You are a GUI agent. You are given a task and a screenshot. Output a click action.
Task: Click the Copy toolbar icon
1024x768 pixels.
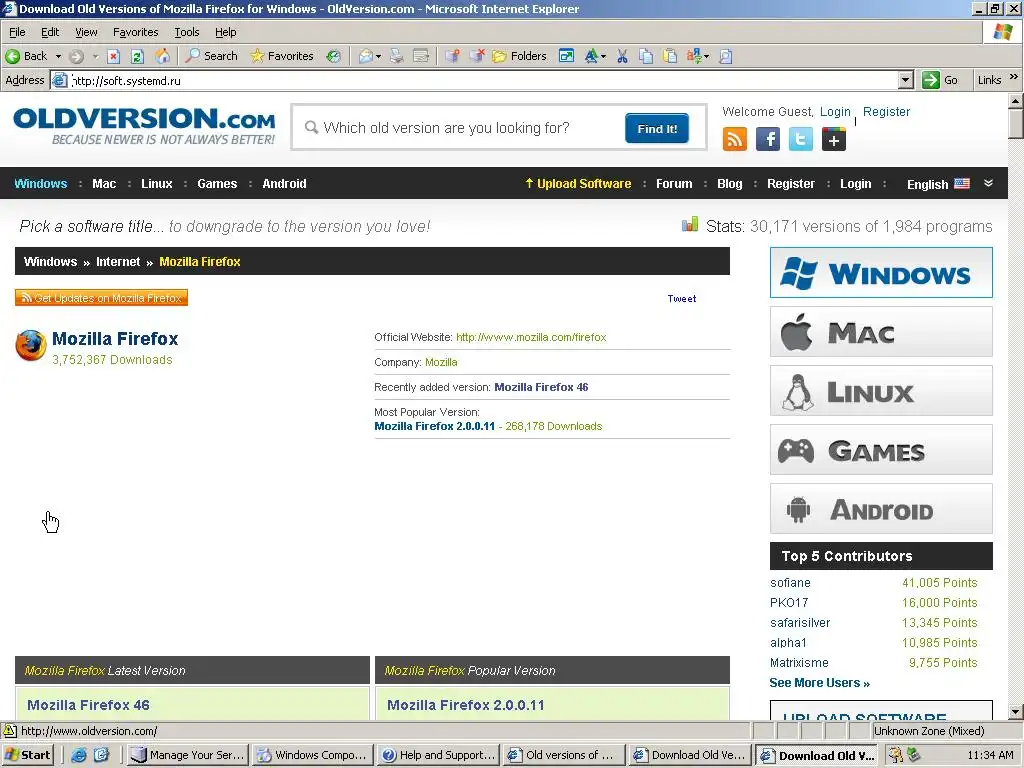pyautogui.click(x=646, y=56)
